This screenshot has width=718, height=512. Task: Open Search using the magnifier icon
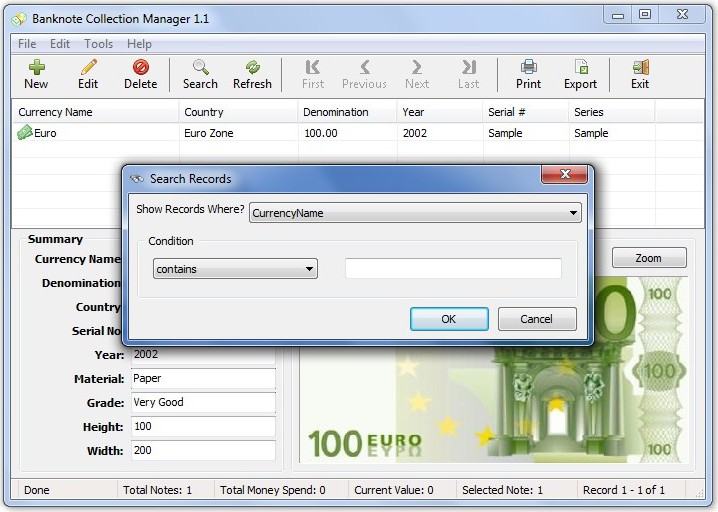(x=200, y=68)
